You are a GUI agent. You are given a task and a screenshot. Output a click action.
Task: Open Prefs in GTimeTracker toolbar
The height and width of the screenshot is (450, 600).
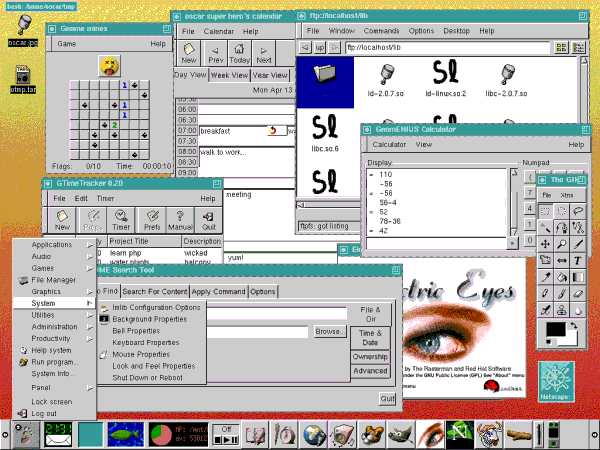point(151,220)
